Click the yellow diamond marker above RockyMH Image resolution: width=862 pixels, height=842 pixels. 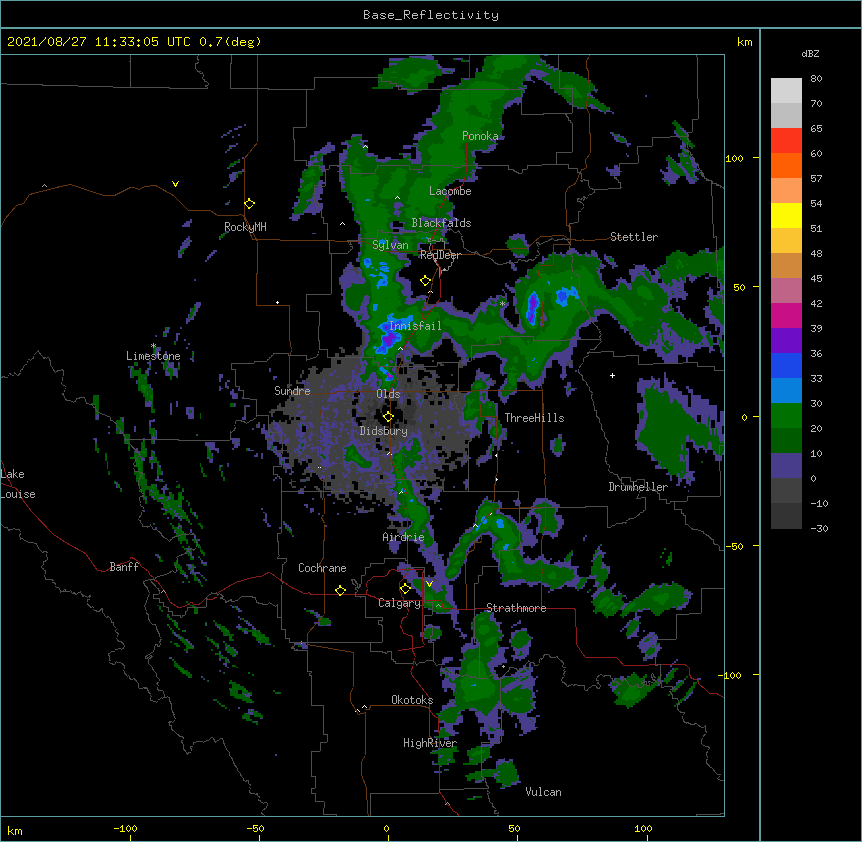(x=250, y=204)
